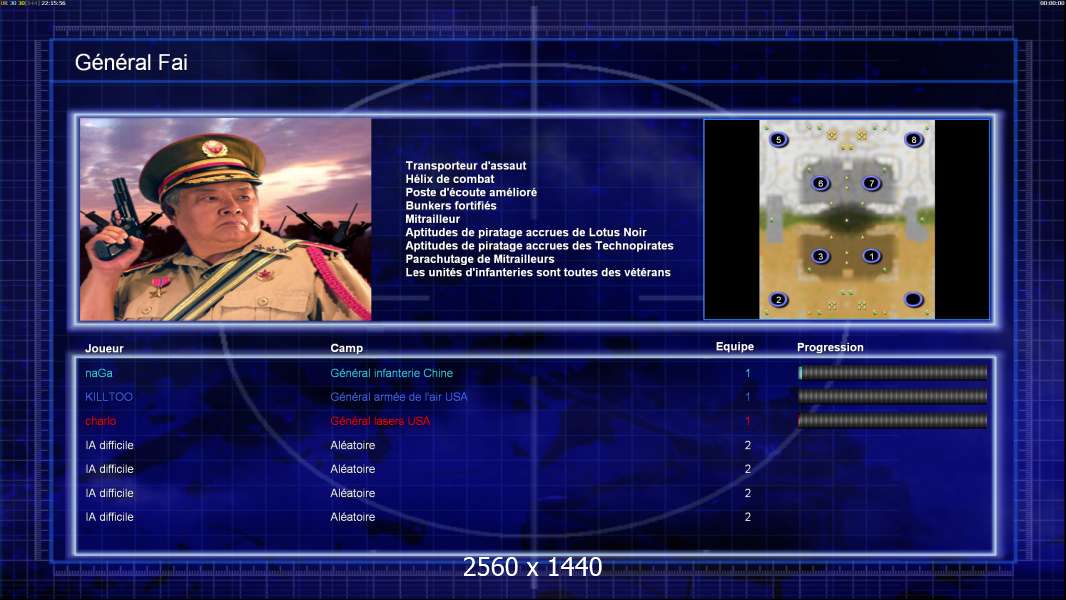Click 'Général infanterie Chine' camp entry
The image size is (1066, 600).
tap(392, 373)
